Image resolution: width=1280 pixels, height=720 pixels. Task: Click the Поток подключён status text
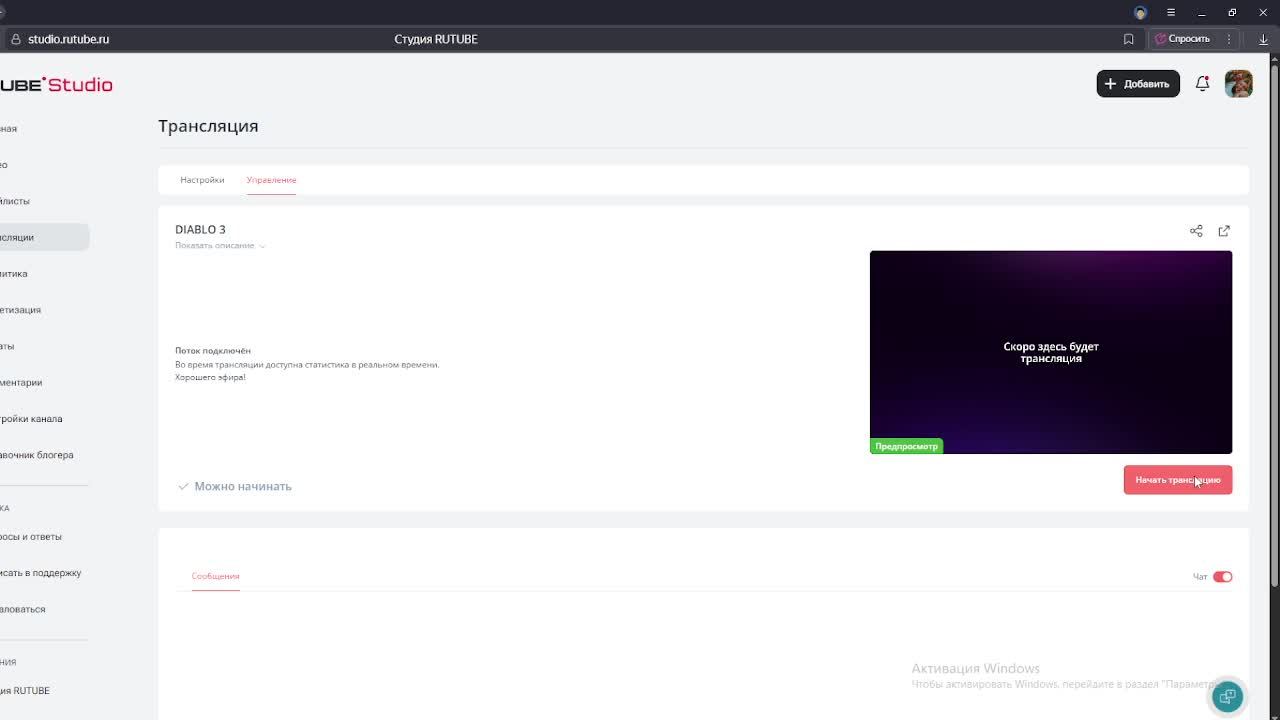213,351
